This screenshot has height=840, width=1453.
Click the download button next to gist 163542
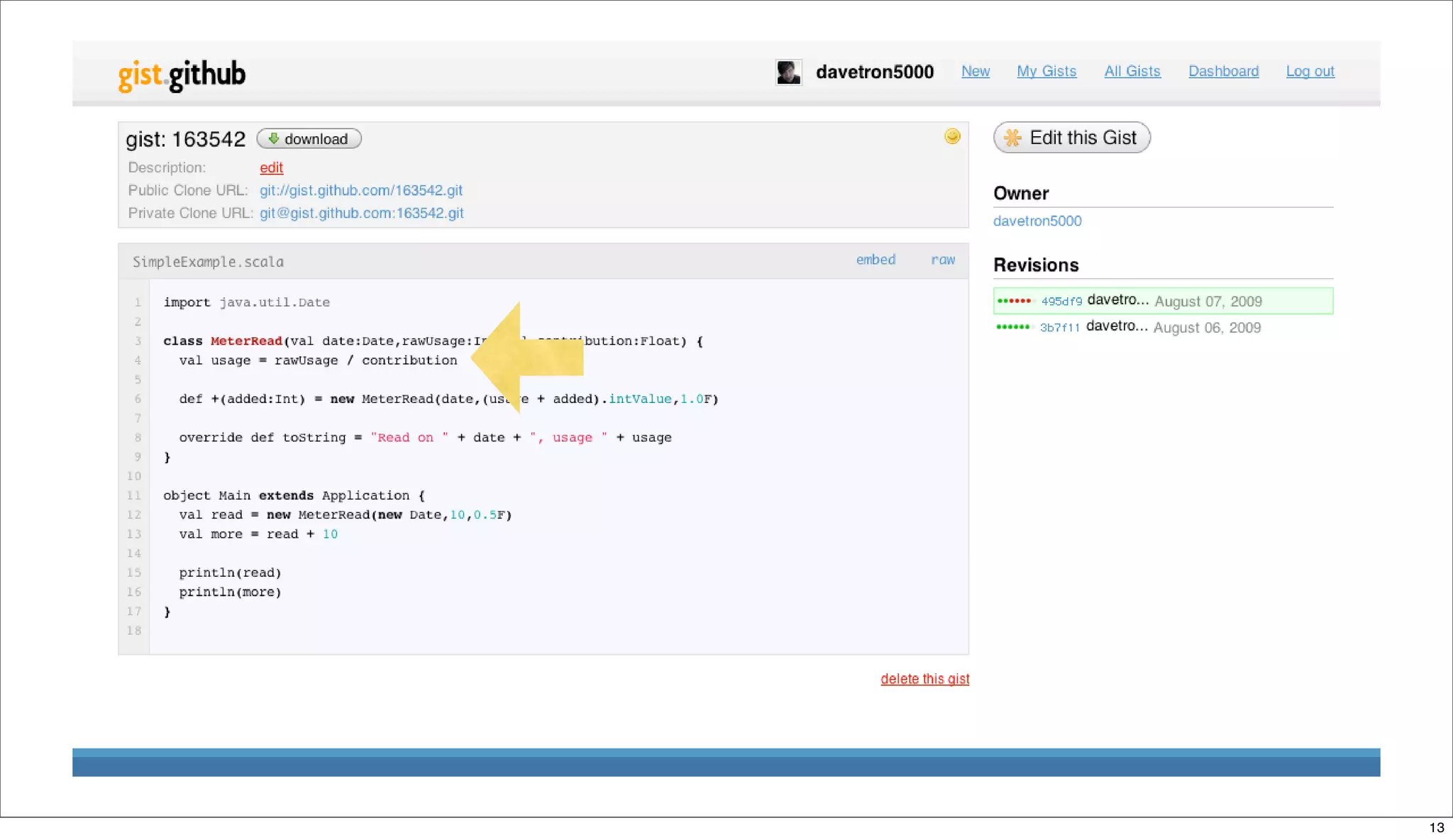click(309, 139)
